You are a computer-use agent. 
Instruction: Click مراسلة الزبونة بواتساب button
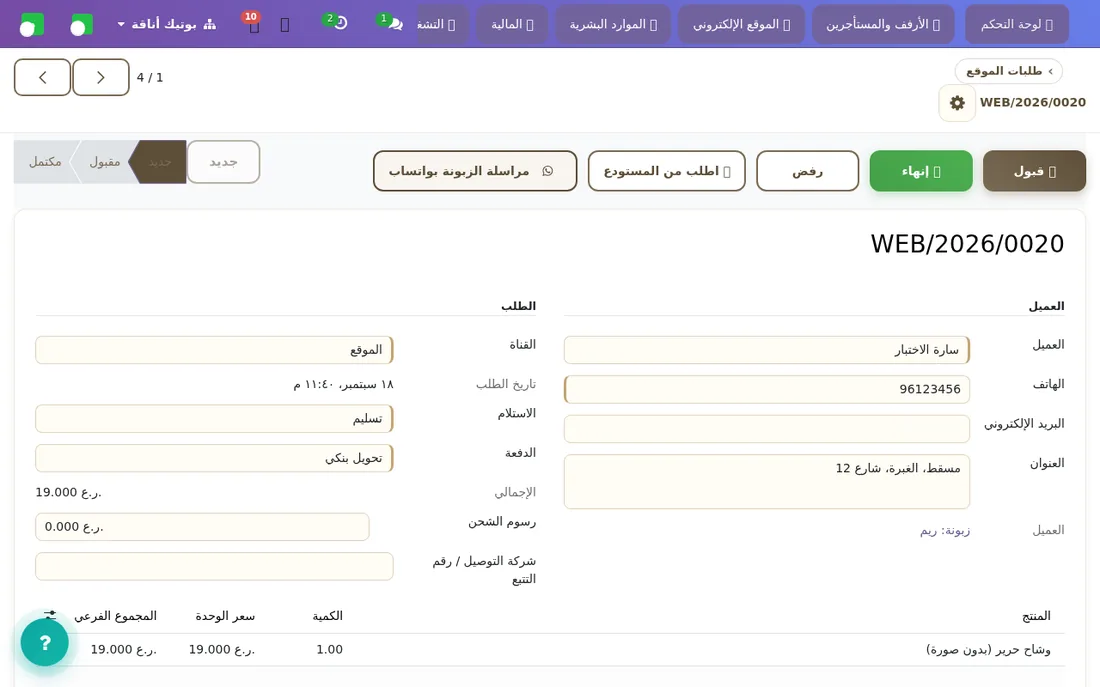[475, 171]
